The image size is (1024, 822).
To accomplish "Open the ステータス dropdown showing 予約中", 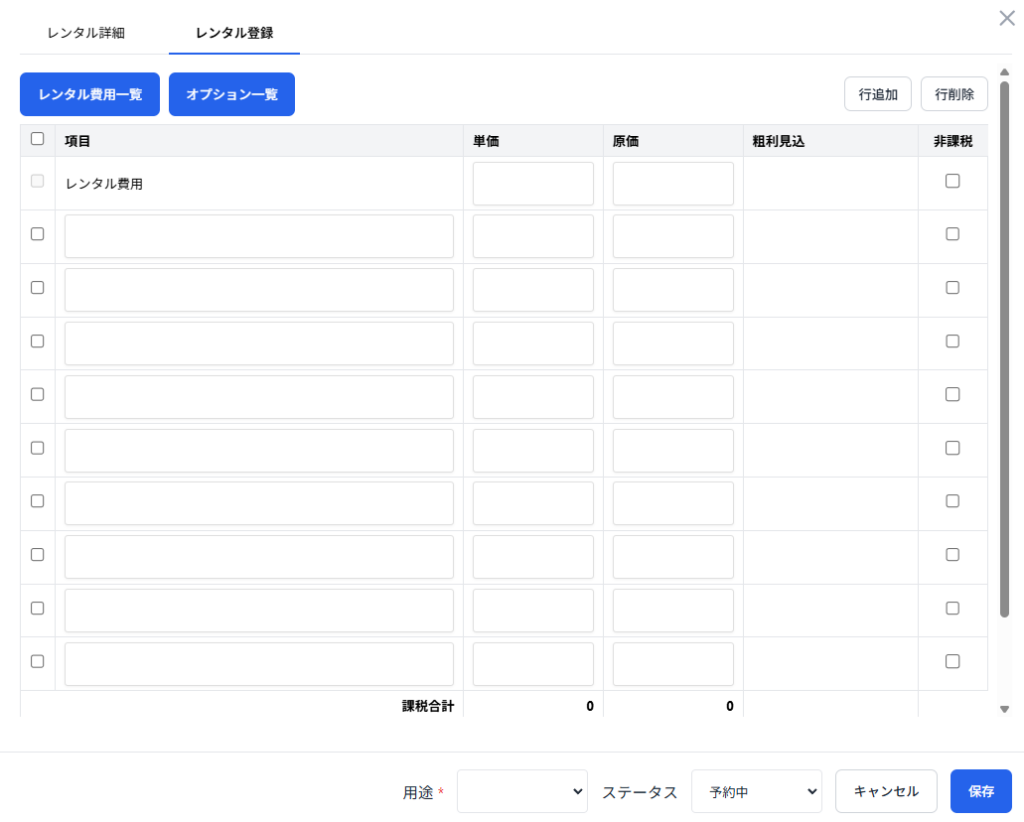I will point(756,791).
